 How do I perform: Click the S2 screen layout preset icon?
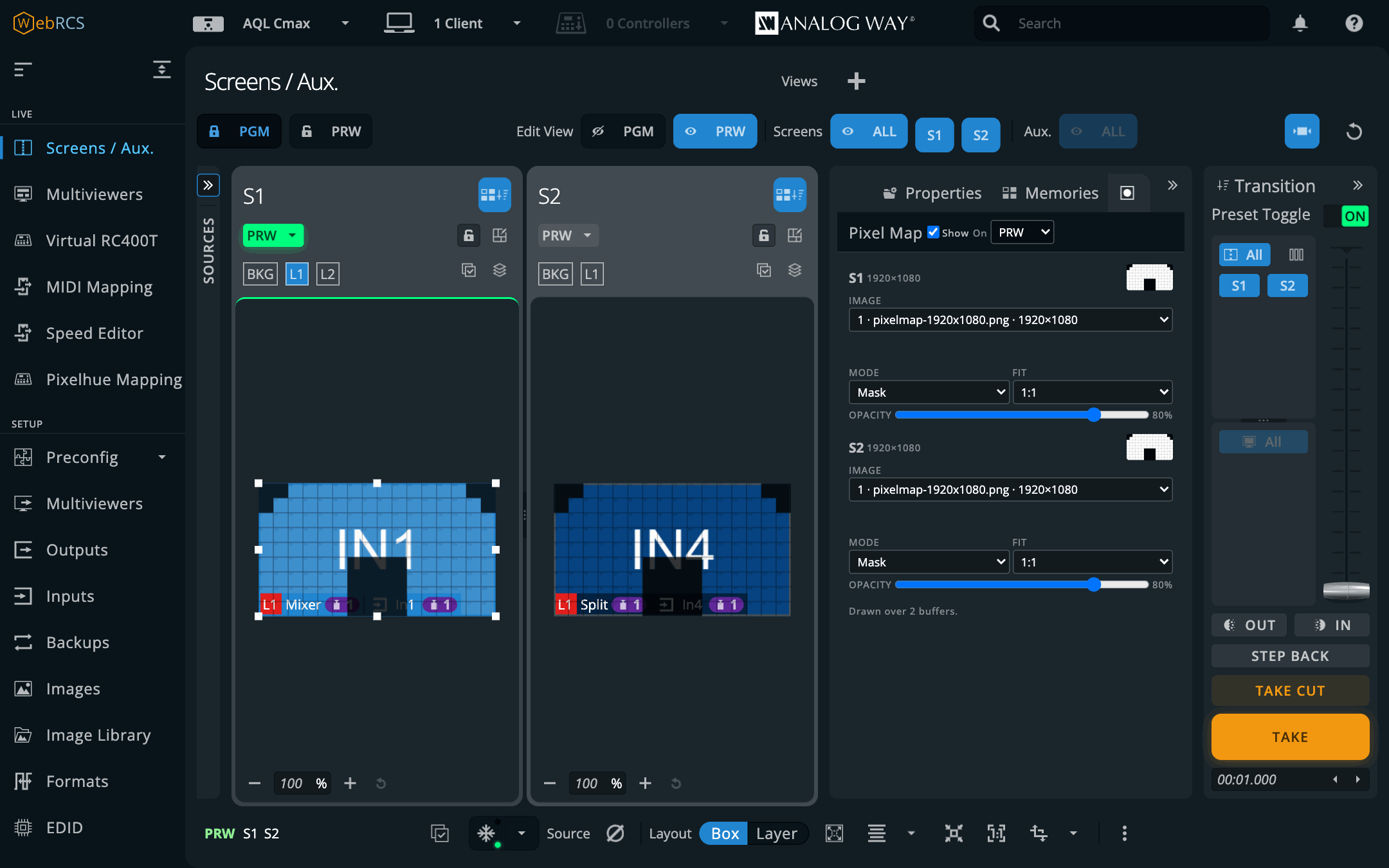tap(790, 195)
